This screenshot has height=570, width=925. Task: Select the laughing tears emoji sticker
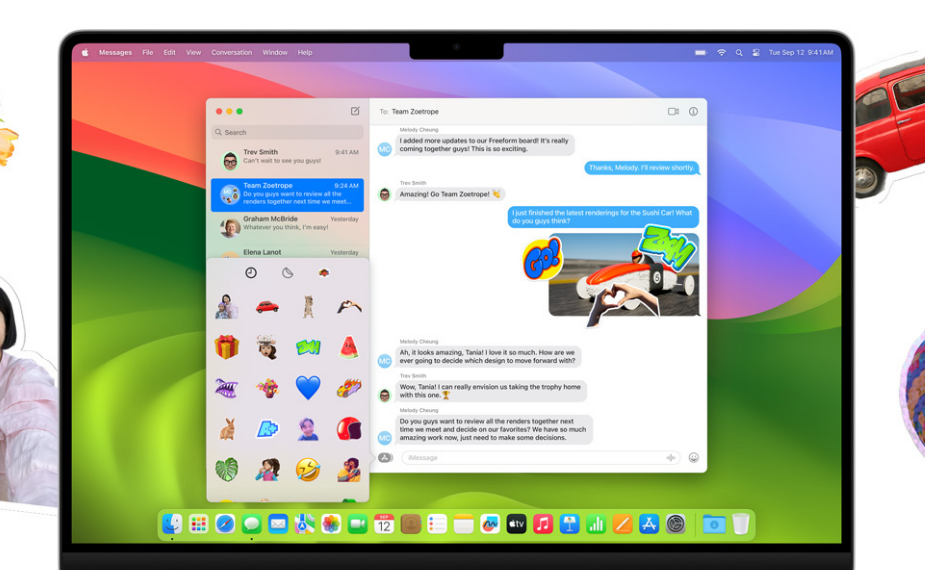308,470
